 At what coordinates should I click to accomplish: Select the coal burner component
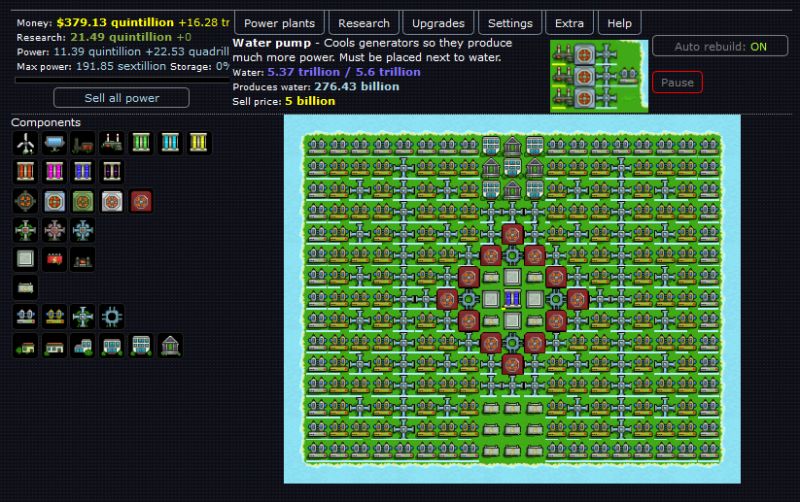coord(83,143)
